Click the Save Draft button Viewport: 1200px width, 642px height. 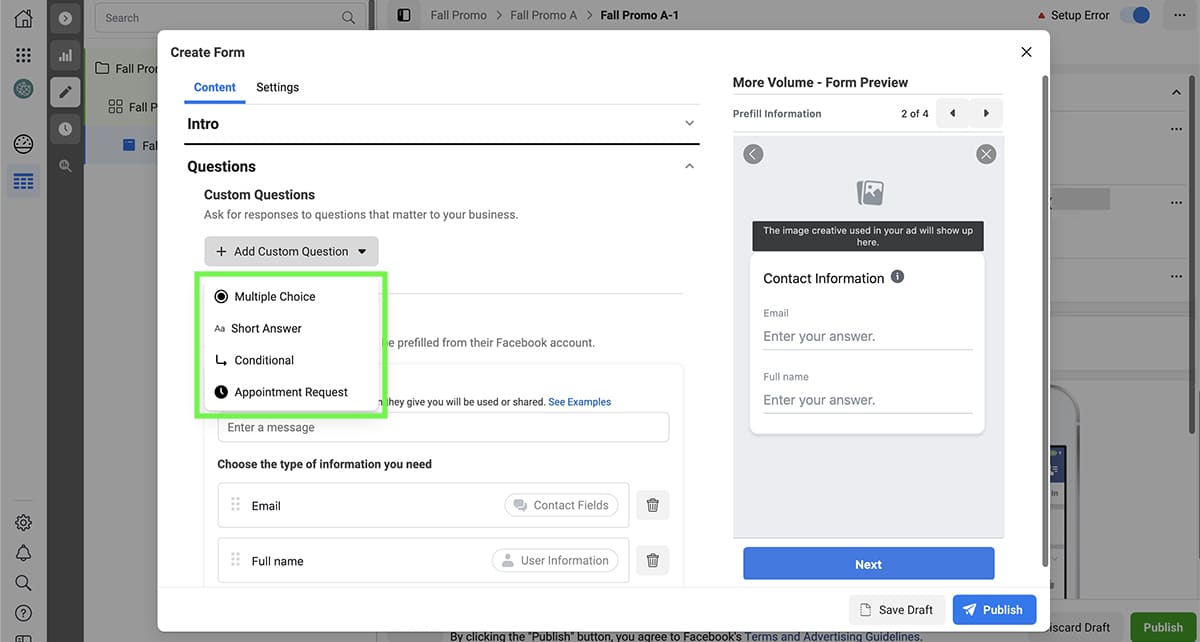click(x=897, y=610)
